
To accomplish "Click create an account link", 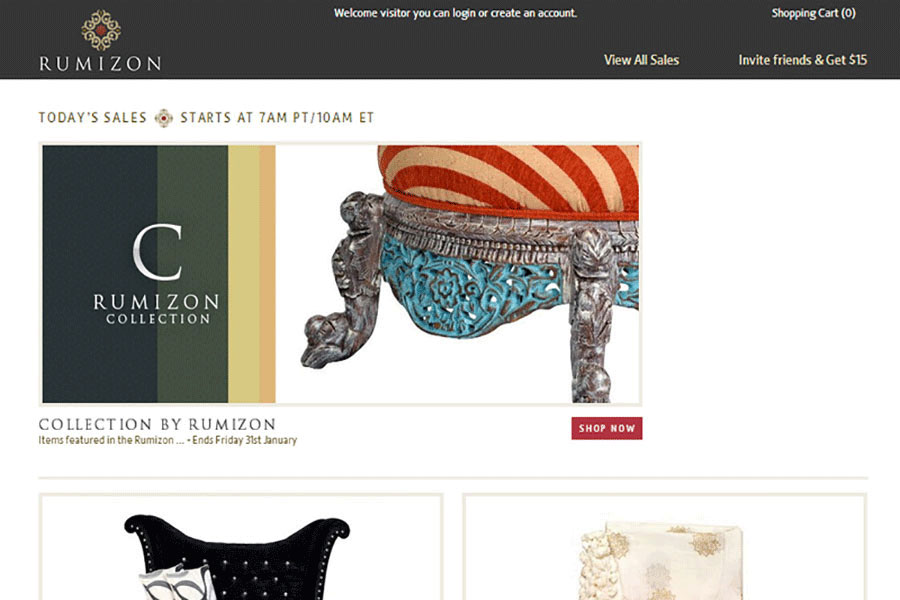I will [x=533, y=13].
